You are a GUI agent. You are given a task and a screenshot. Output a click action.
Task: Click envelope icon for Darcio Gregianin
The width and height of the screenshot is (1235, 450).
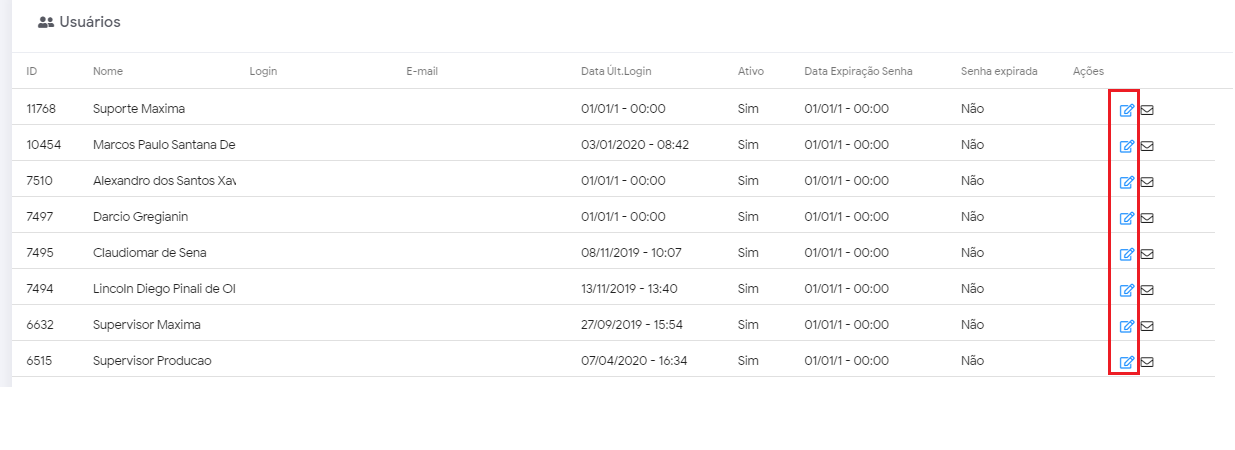click(x=1147, y=218)
